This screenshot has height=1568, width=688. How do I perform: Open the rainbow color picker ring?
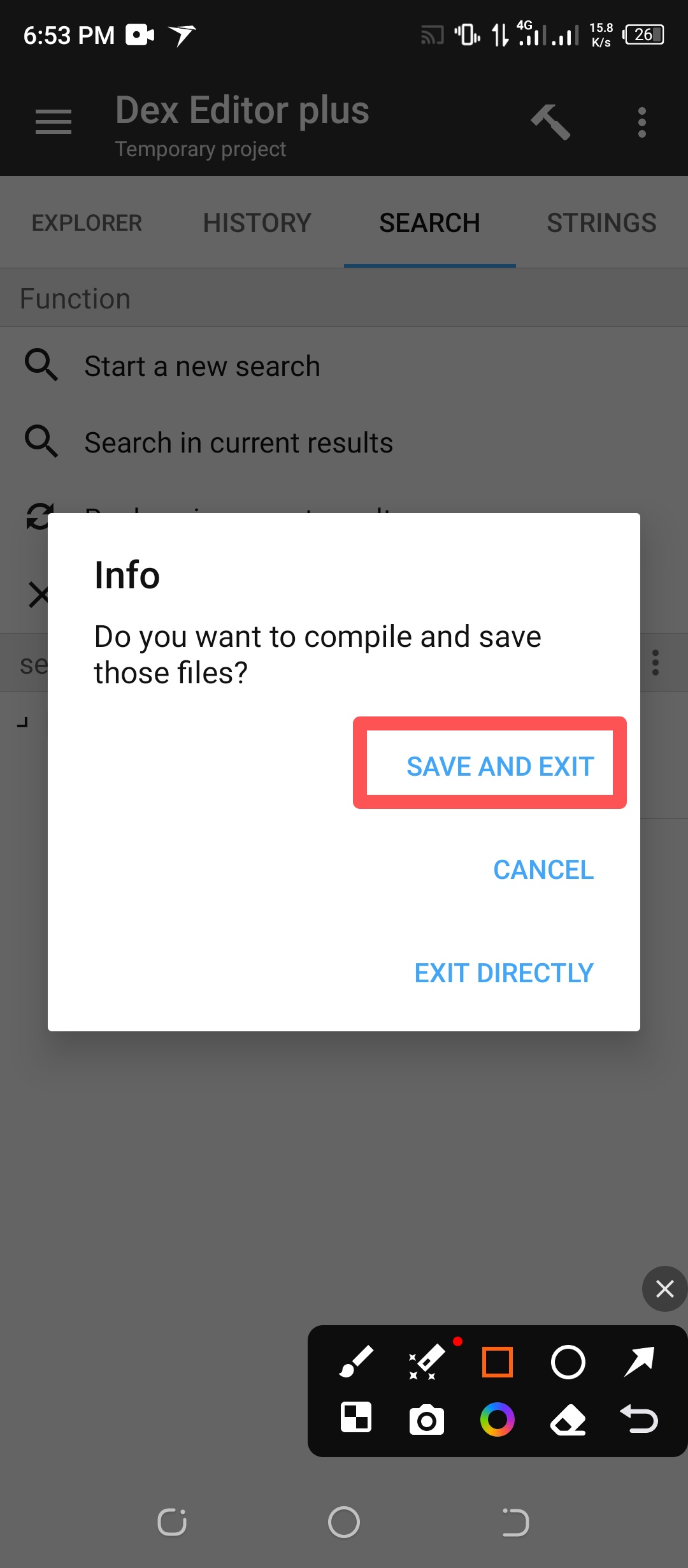(498, 1419)
